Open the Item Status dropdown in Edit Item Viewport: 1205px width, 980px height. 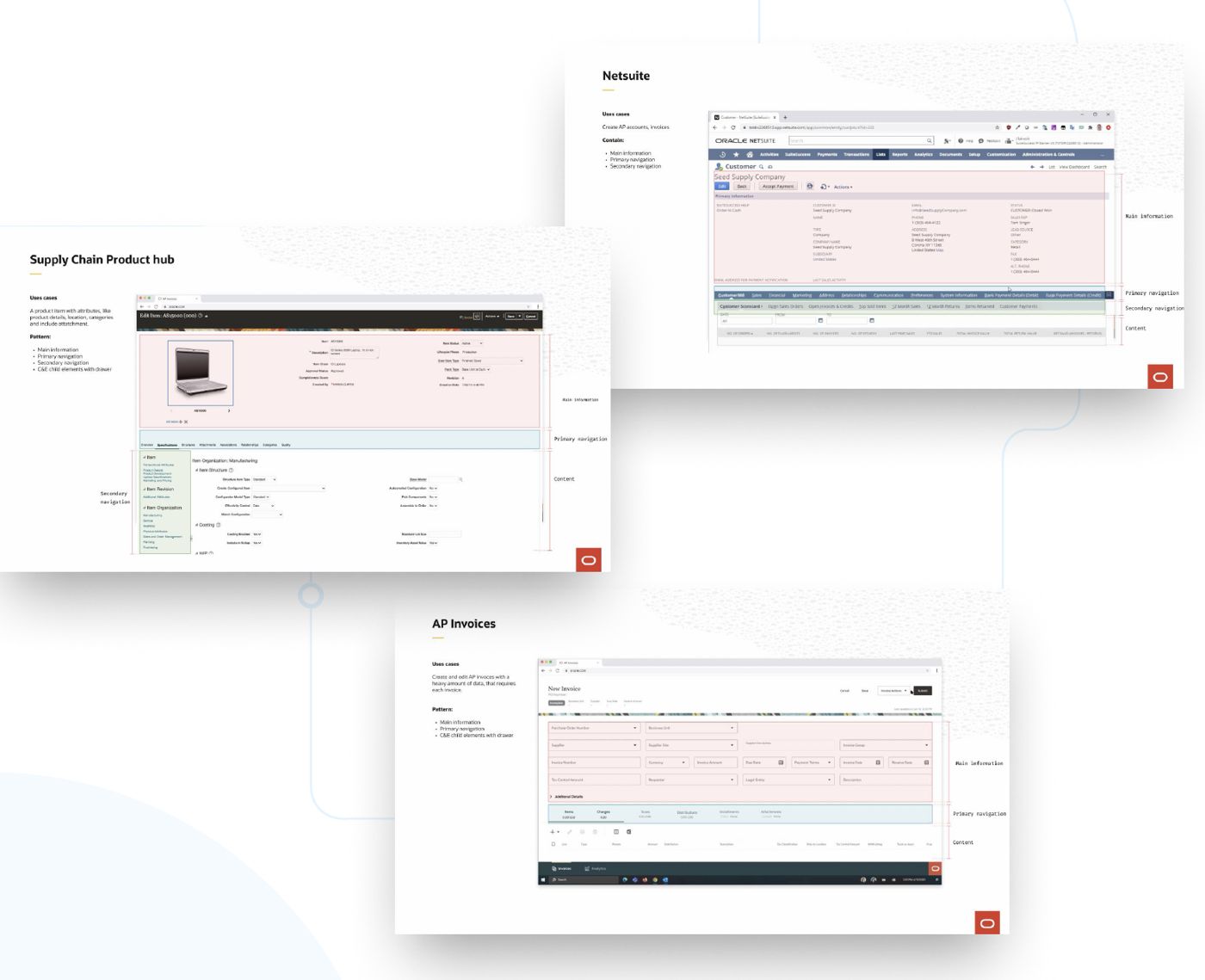[x=473, y=343]
